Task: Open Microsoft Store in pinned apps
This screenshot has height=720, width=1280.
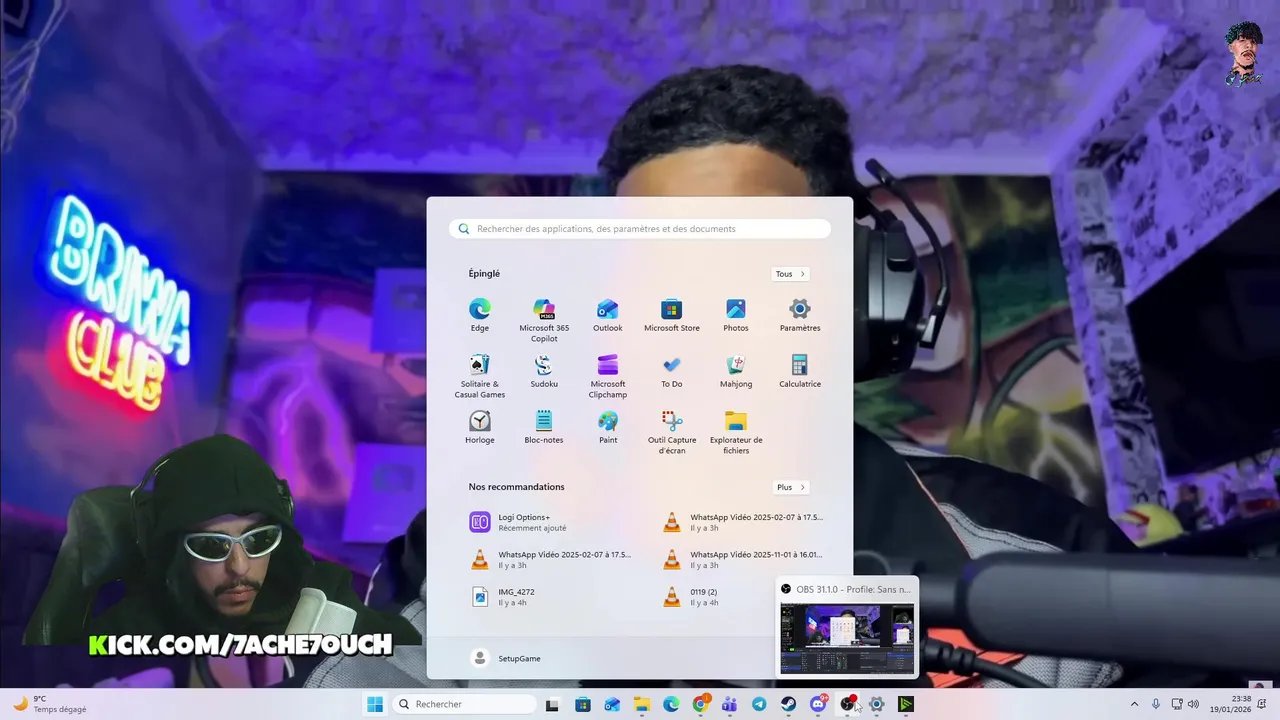Action: tap(672, 315)
